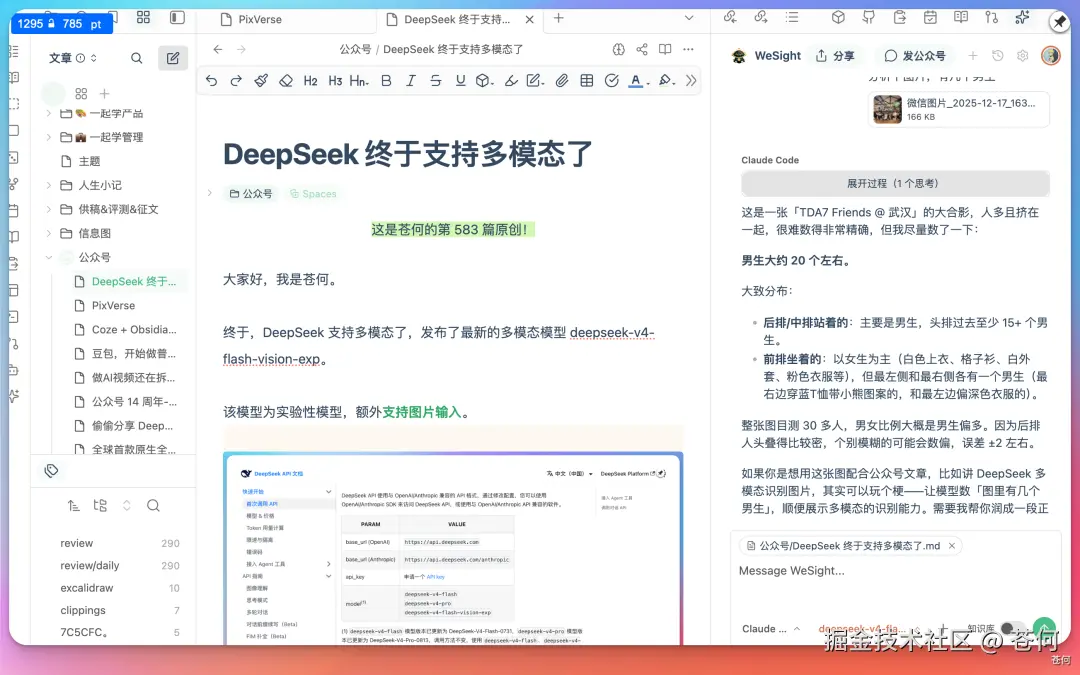This screenshot has width=1080, height=675.
Task: Expand the 一起学产品 folder
Action: point(48,113)
